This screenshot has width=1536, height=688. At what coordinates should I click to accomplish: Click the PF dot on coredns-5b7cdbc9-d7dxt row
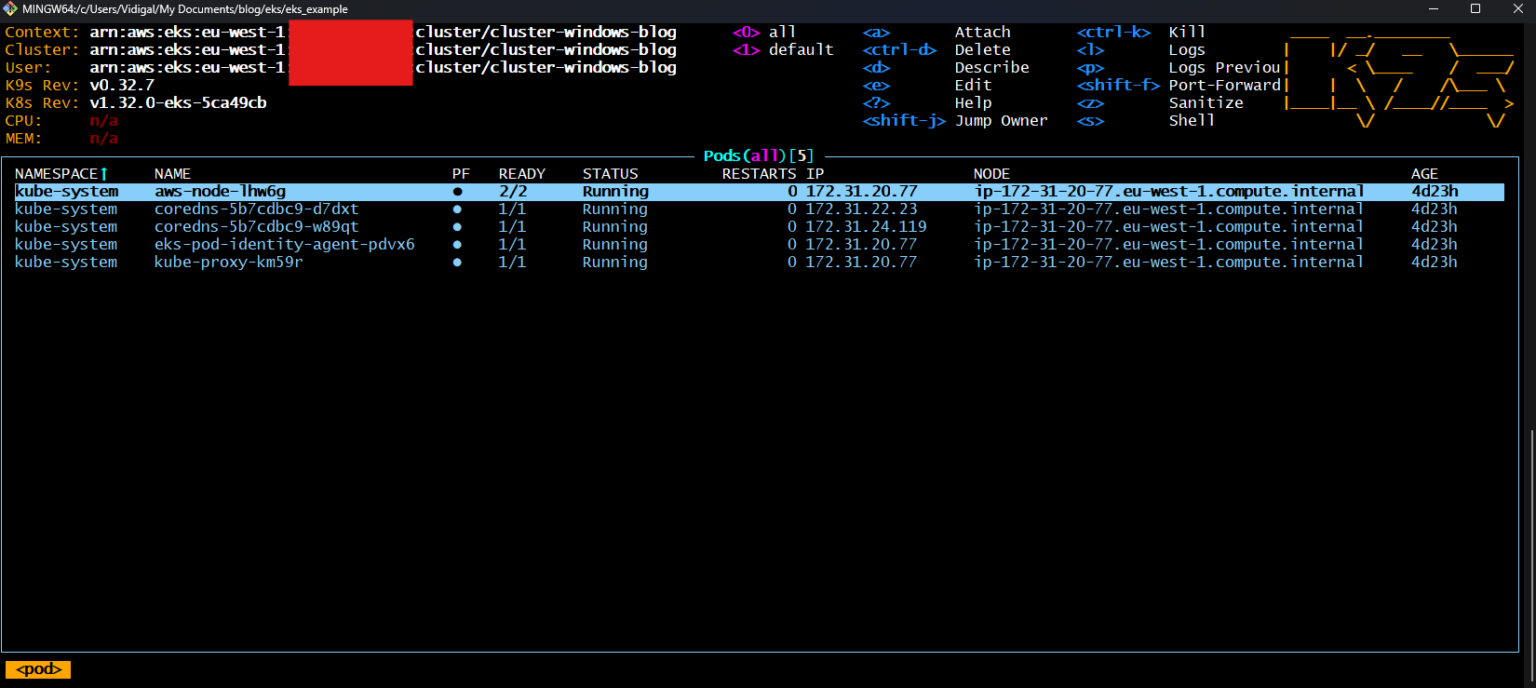click(457, 208)
